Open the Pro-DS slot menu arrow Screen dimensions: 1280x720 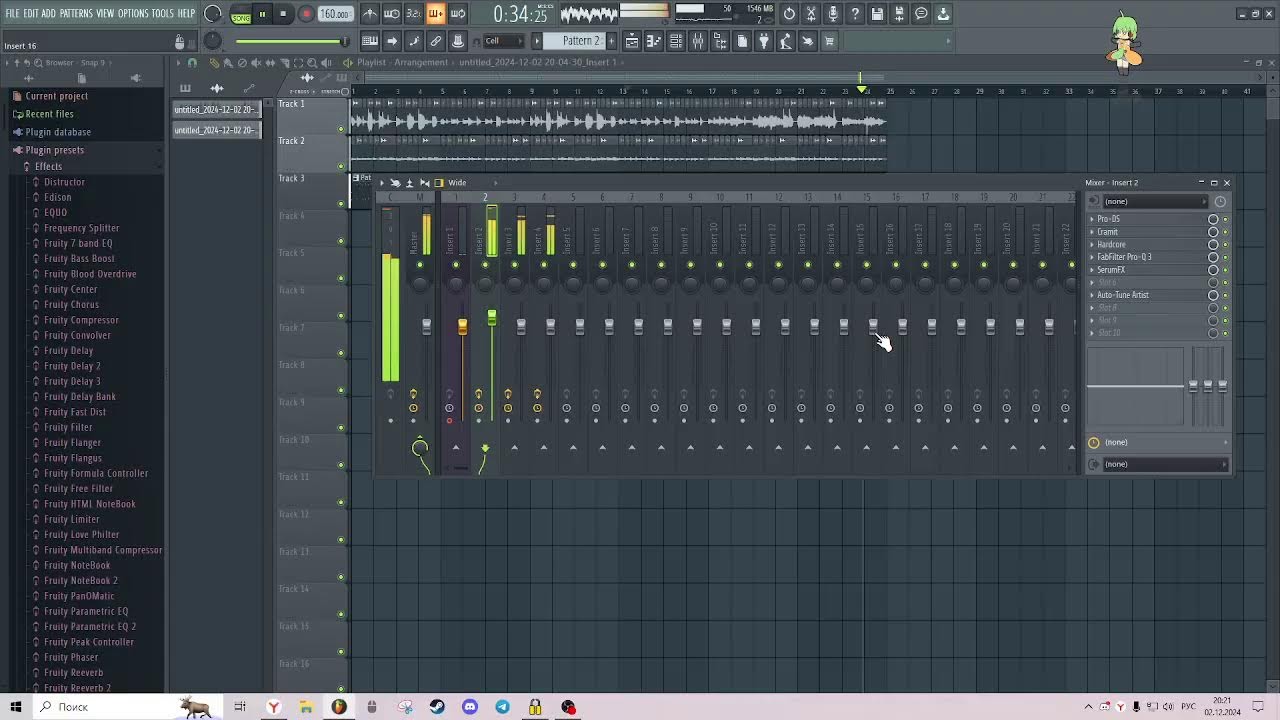tap(1092, 219)
